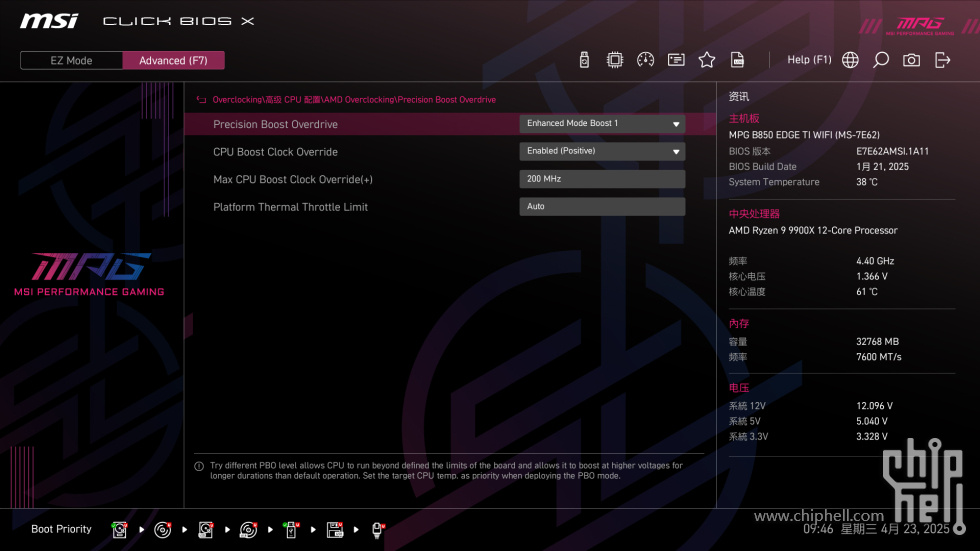Click the AMD Ryzen 9 9900X processor name

[x=812, y=231]
